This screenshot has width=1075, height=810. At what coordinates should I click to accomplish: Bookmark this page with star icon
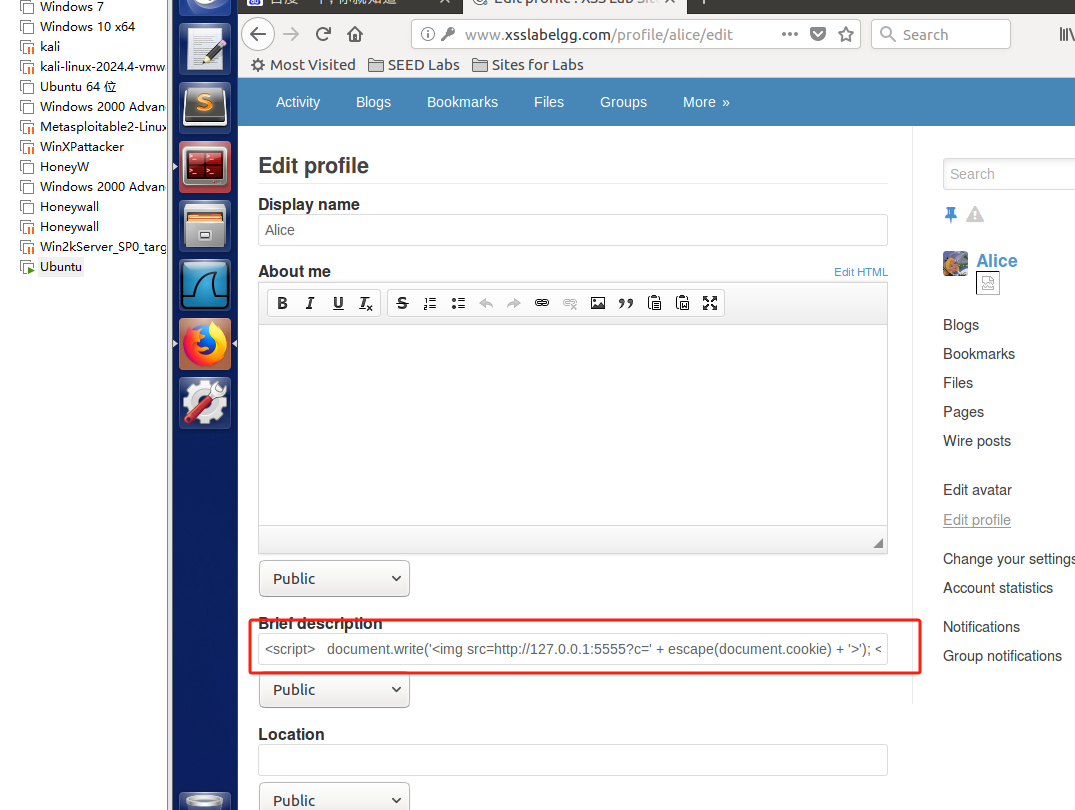(x=846, y=34)
